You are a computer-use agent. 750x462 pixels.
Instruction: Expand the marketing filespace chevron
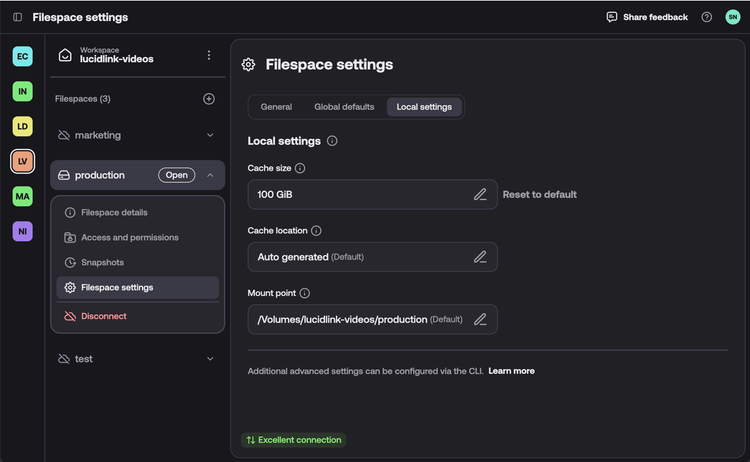click(x=210, y=135)
